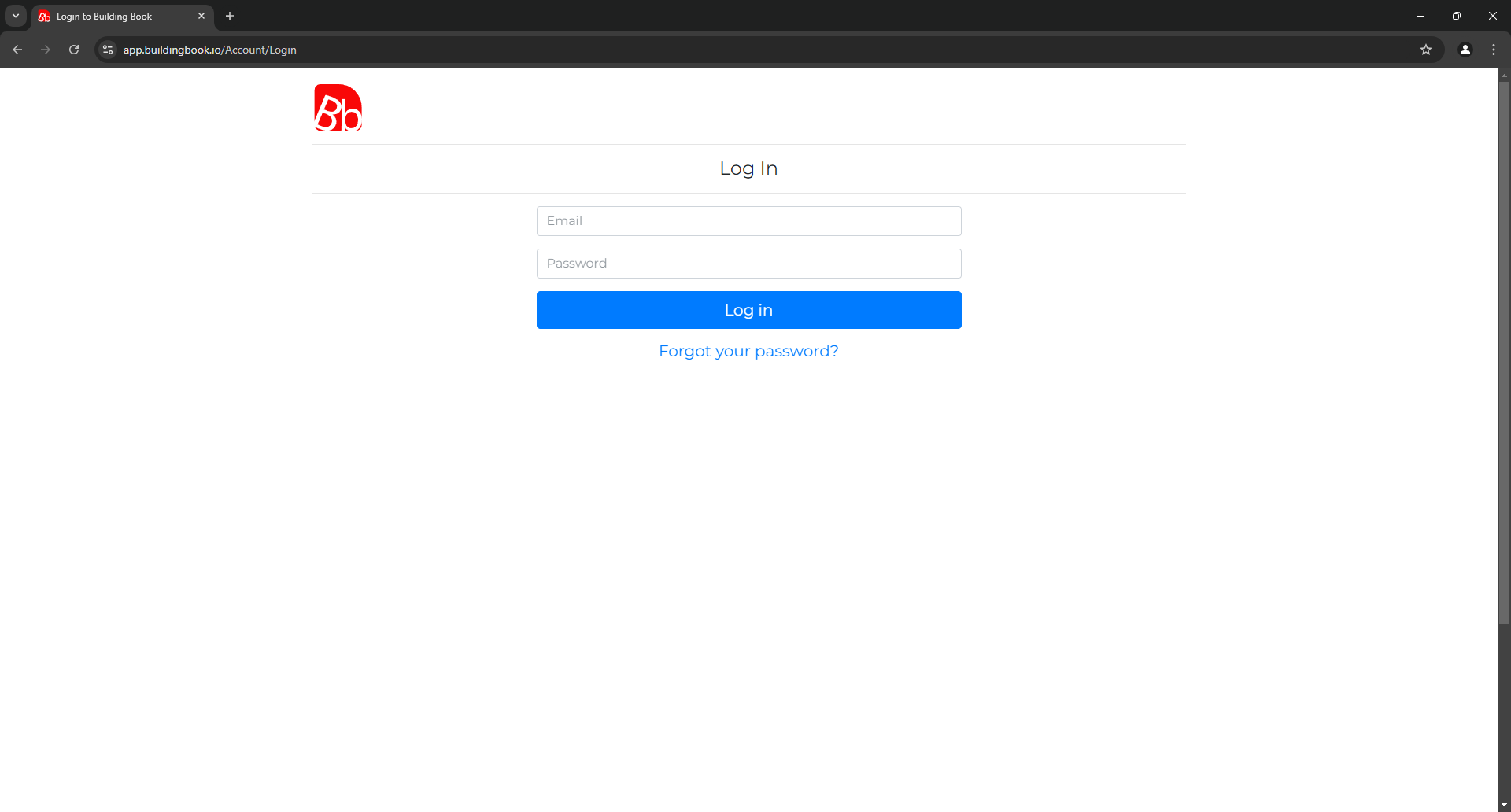Open the Forgot your password link
1511x812 pixels.
coord(748,351)
